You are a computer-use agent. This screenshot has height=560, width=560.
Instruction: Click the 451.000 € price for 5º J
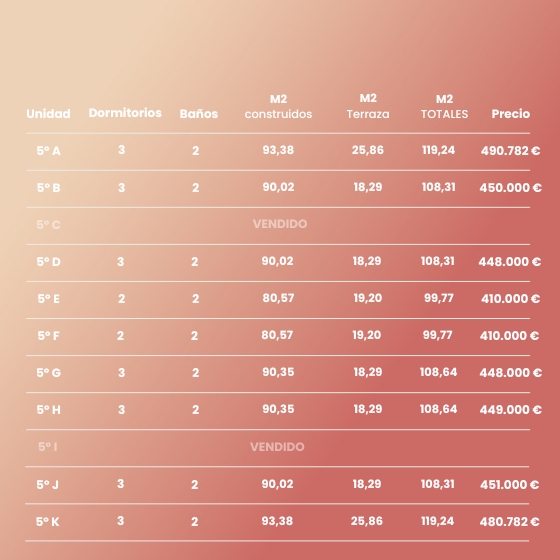click(x=510, y=485)
